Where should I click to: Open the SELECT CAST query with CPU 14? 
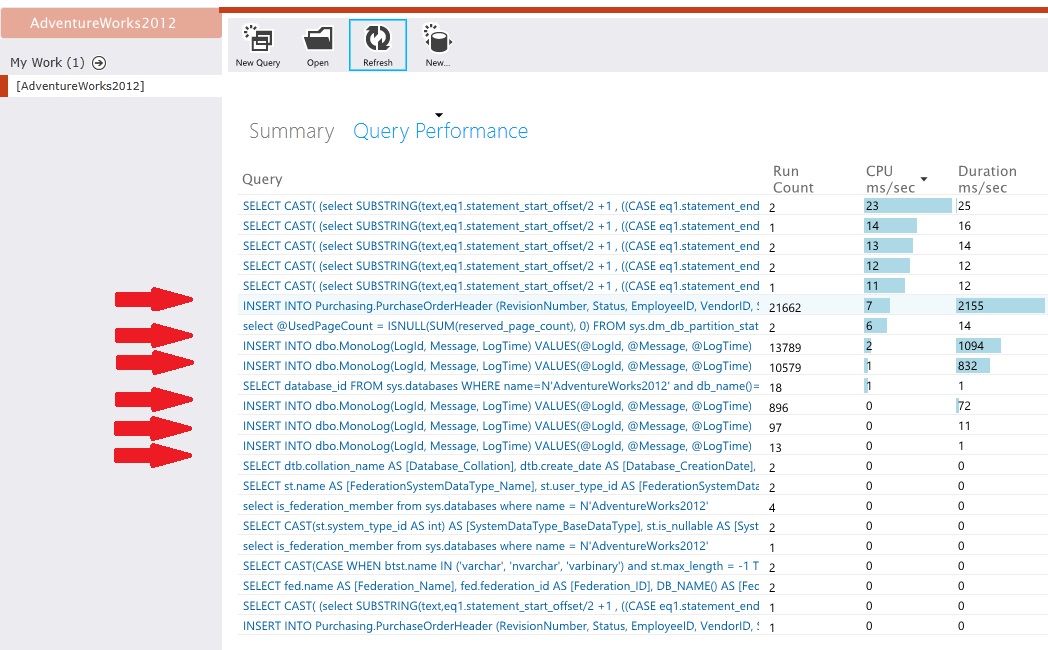click(501, 226)
